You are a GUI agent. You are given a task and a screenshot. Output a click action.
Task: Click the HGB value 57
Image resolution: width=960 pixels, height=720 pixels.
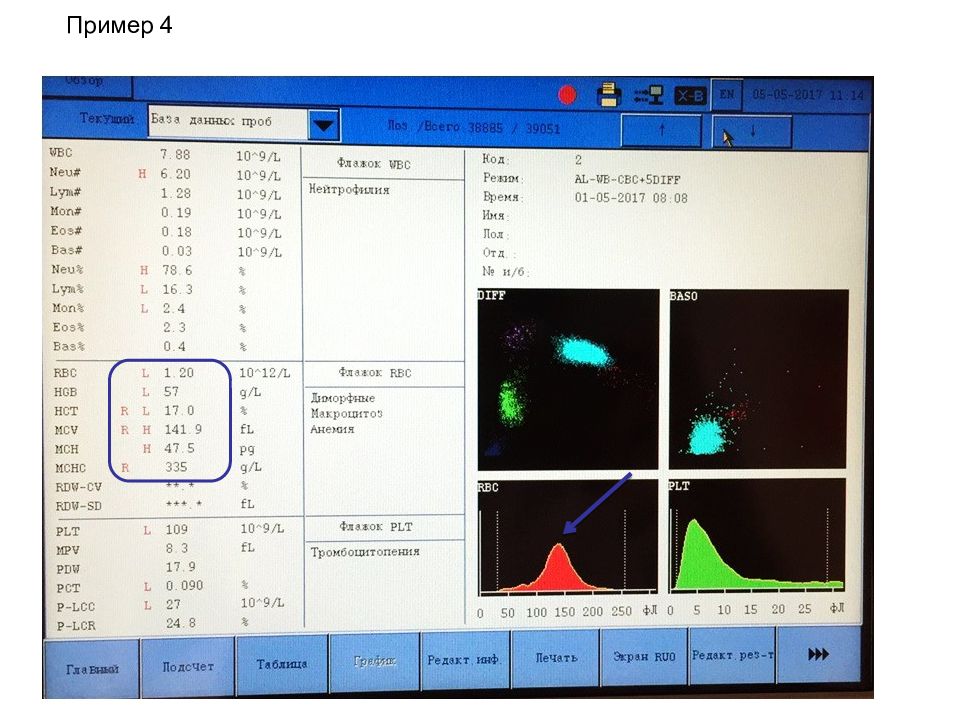(x=171, y=392)
